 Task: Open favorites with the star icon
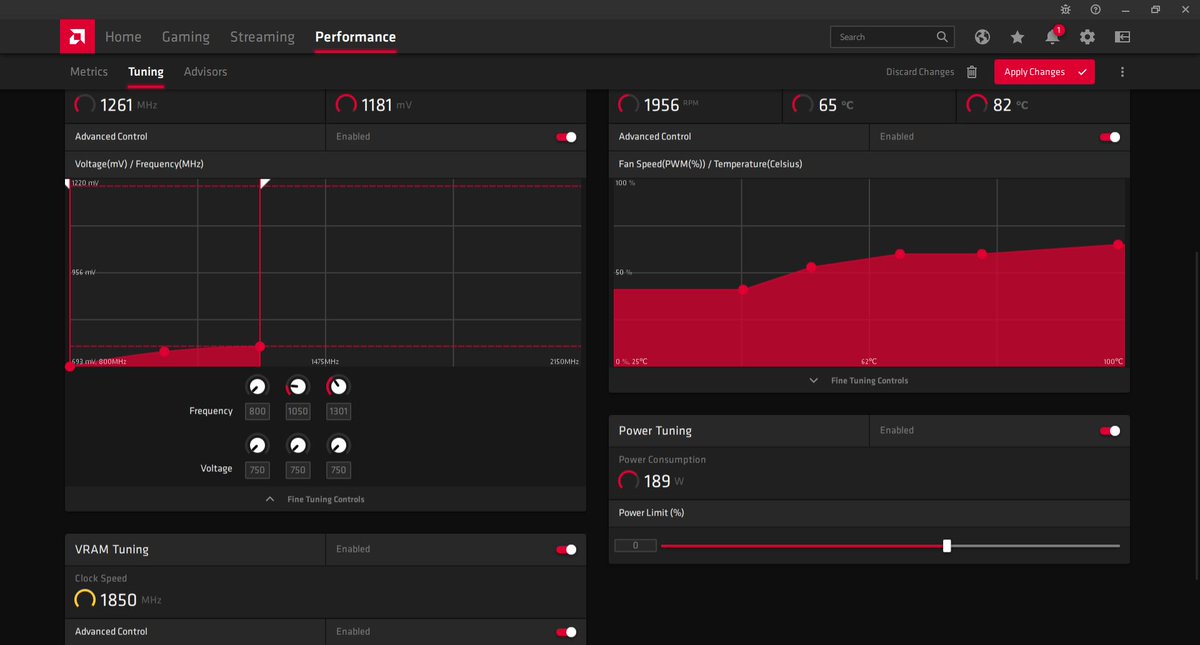[x=1017, y=37]
